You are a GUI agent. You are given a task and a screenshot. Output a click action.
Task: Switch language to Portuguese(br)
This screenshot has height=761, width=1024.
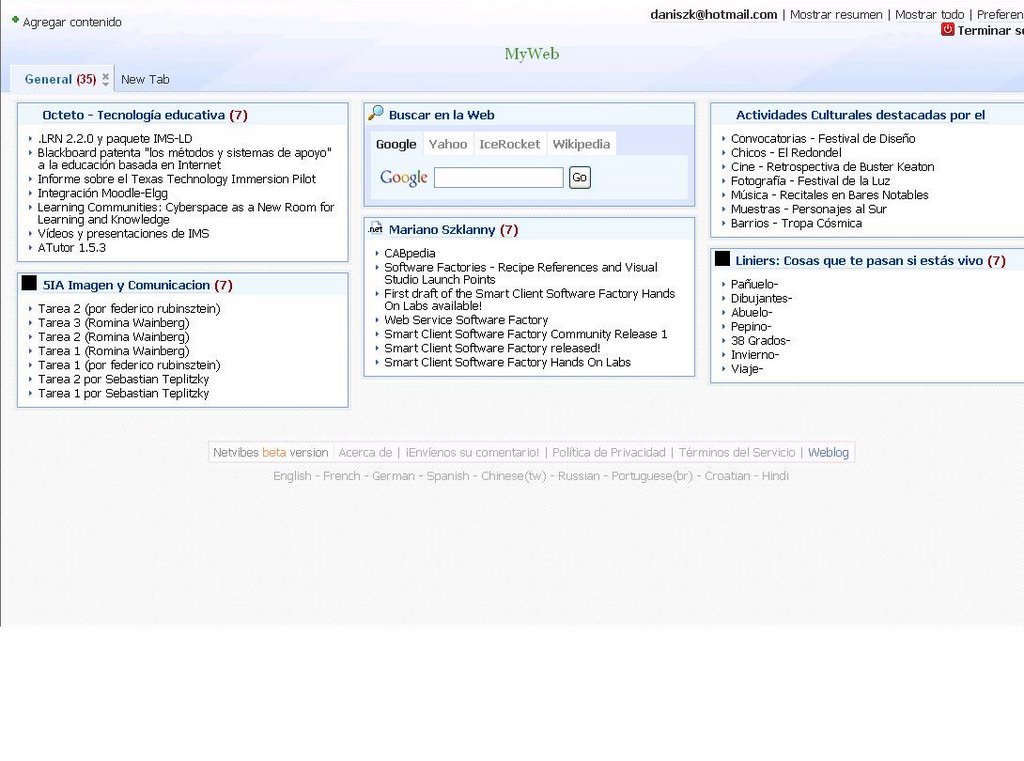click(x=652, y=476)
